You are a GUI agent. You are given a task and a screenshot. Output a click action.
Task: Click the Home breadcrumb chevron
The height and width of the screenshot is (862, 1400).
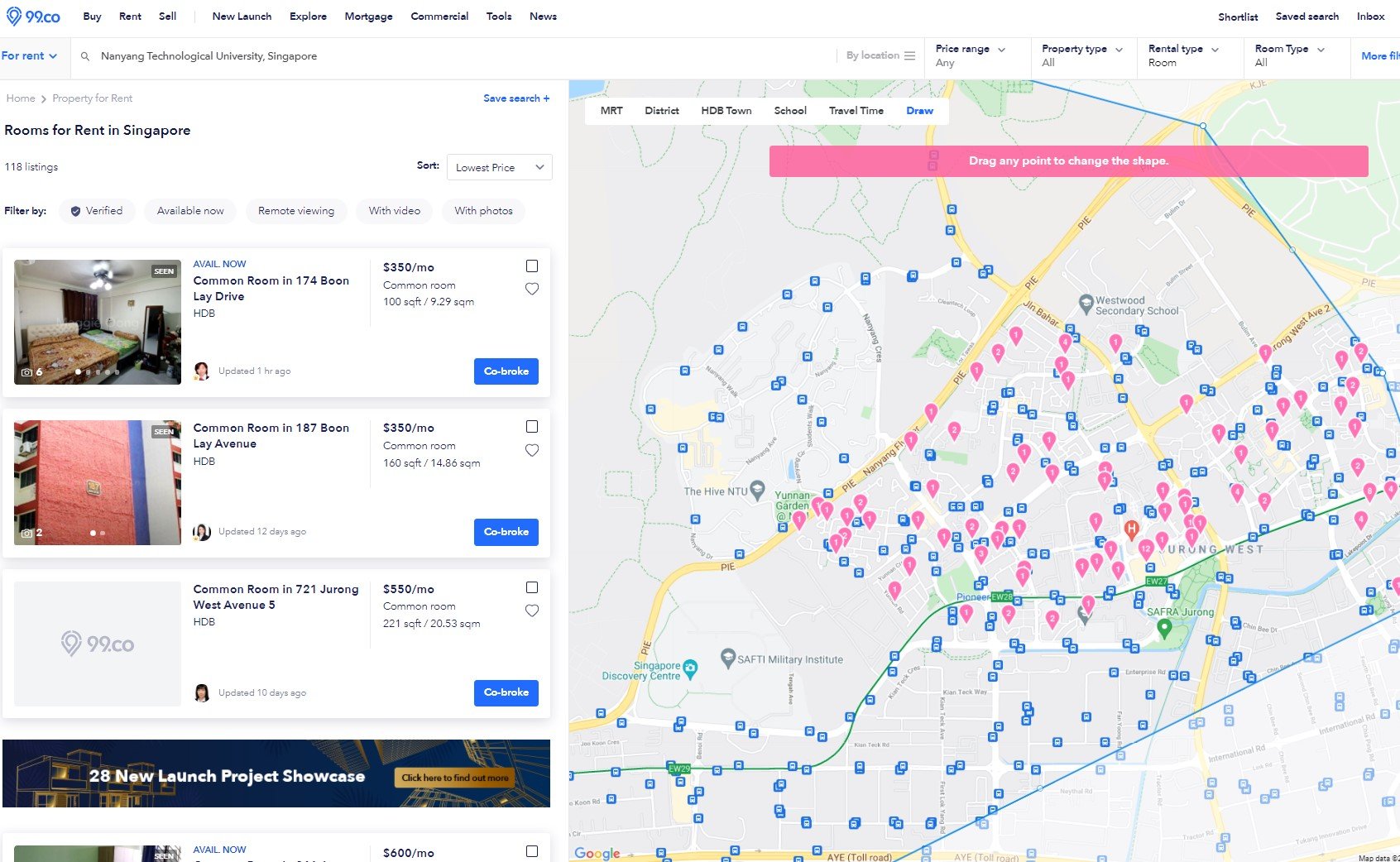click(43, 98)
